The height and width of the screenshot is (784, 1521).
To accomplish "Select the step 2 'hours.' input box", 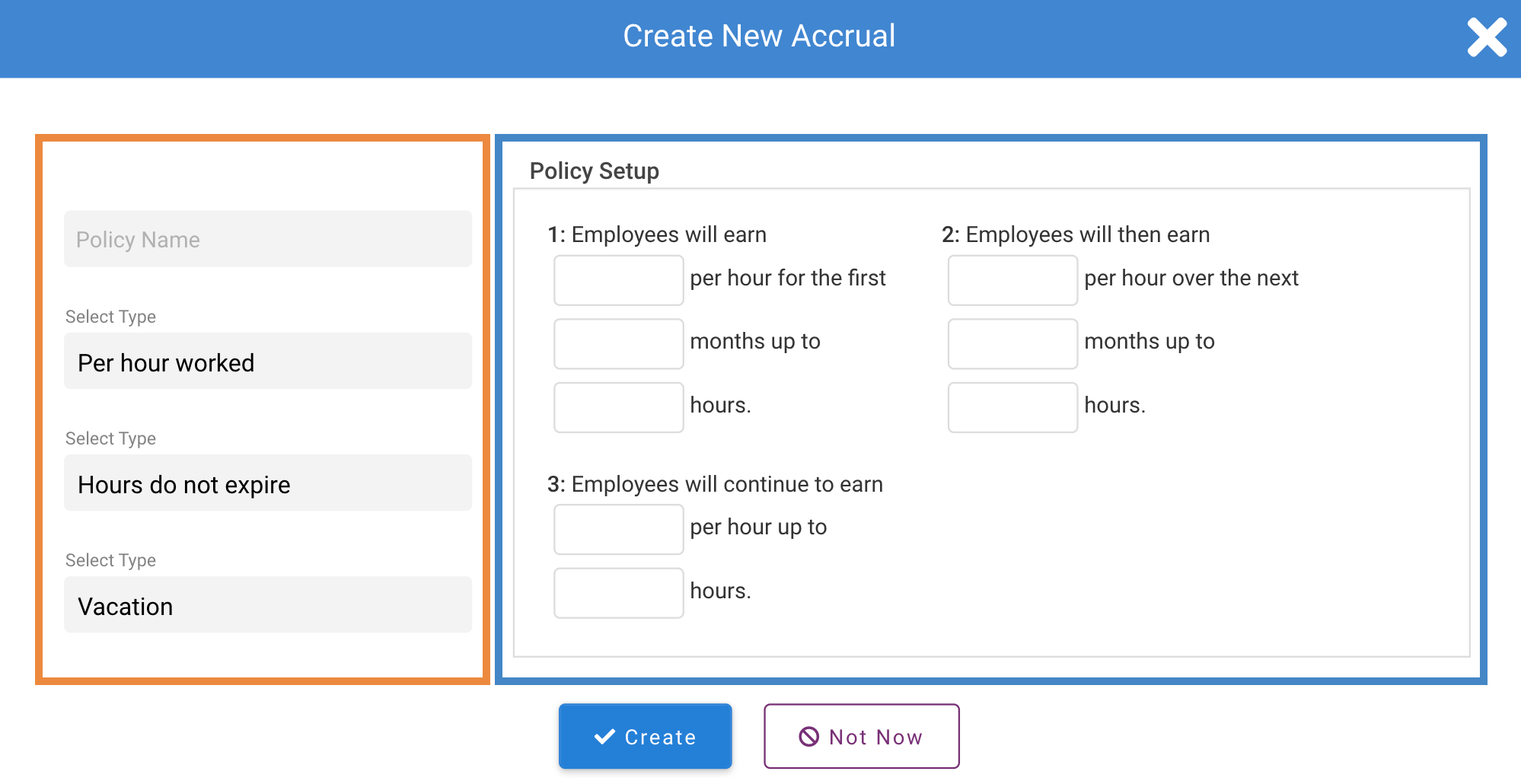I will tap(1012, 407).
